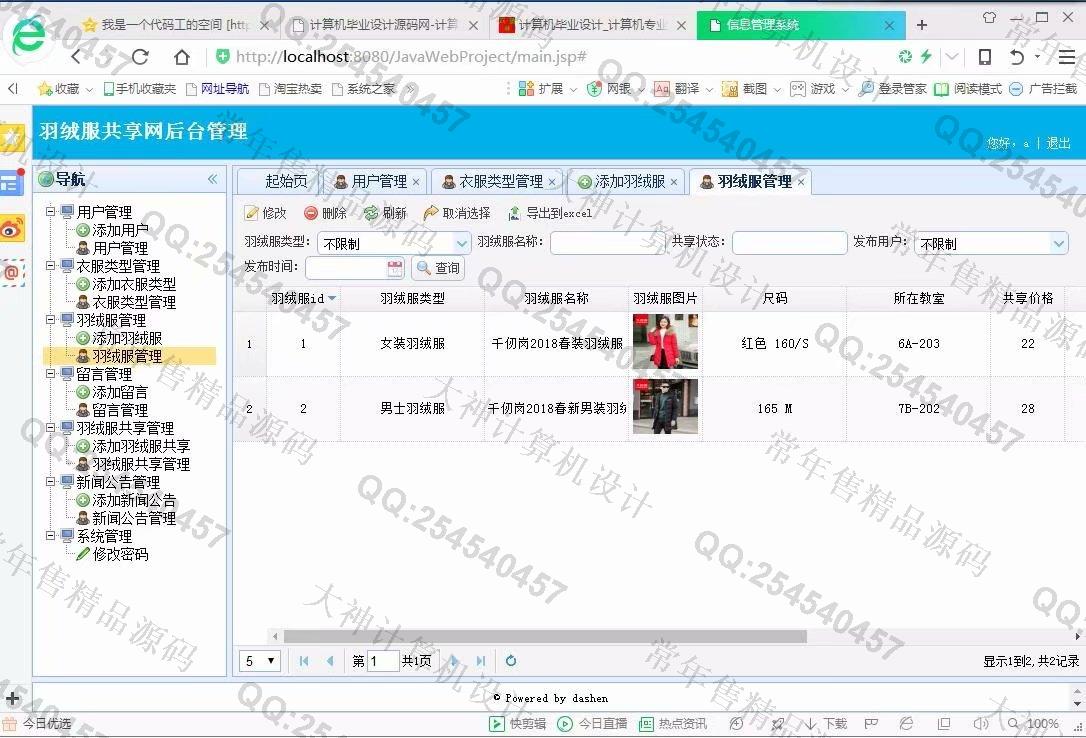Image resolution: width=1086 pixels, height=738 pixels.
Task: Open the page size dropdown showing 5
Action: pyautogui.click(x=260, y=661)
